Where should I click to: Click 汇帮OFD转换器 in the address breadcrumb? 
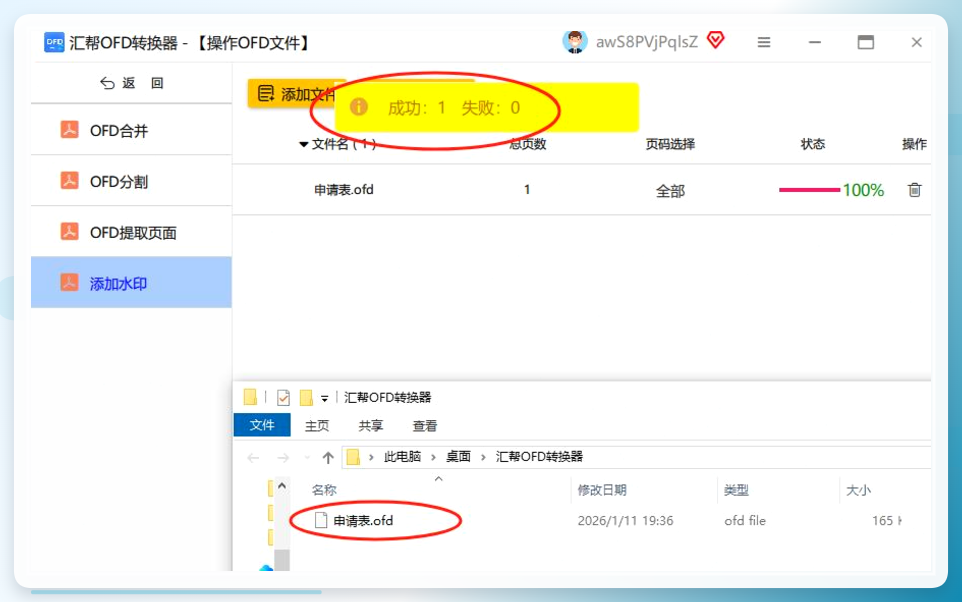539,457
